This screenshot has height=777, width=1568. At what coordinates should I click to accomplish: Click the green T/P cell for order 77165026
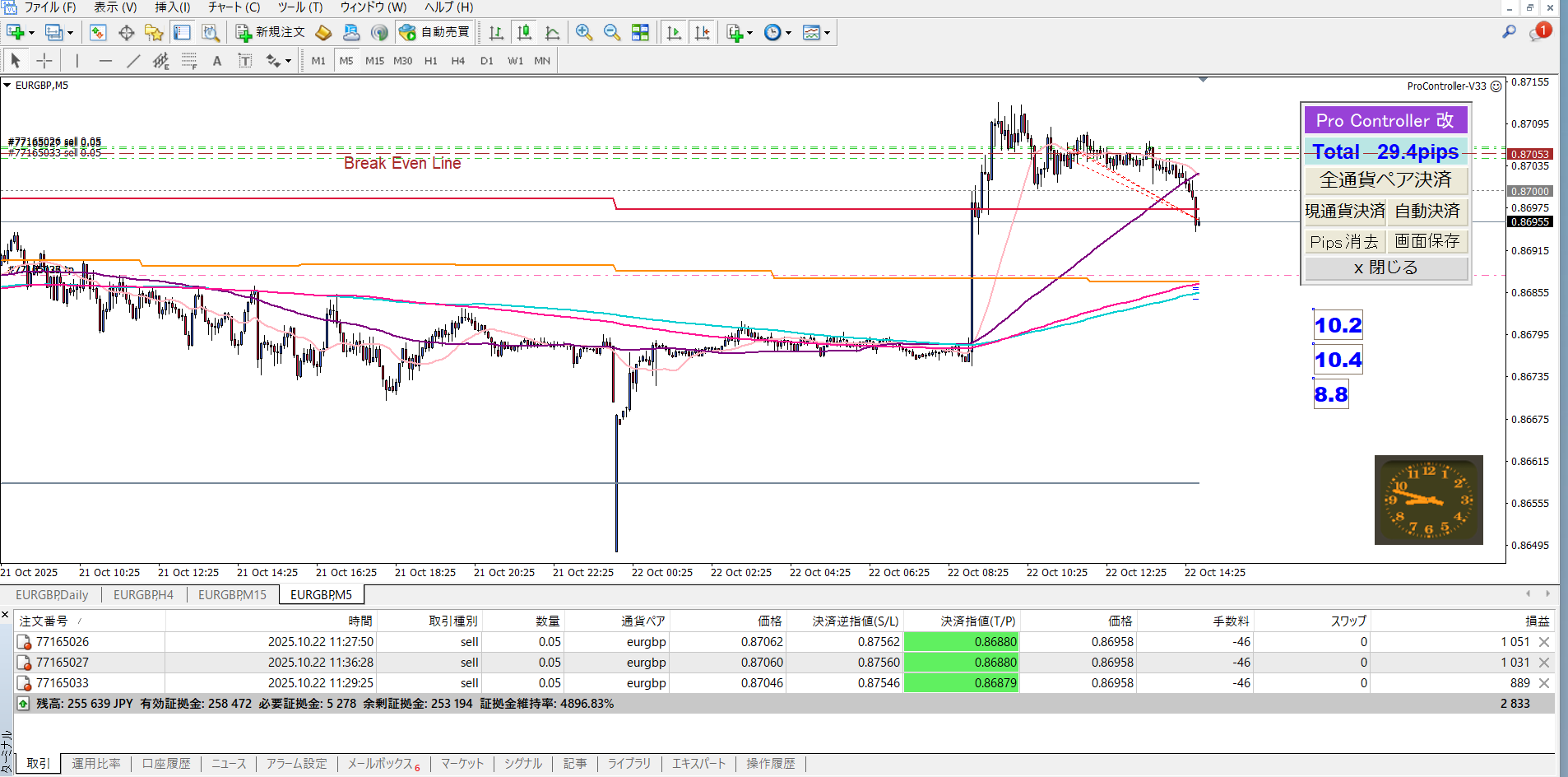pyautogui.click(x=961, y=642)
